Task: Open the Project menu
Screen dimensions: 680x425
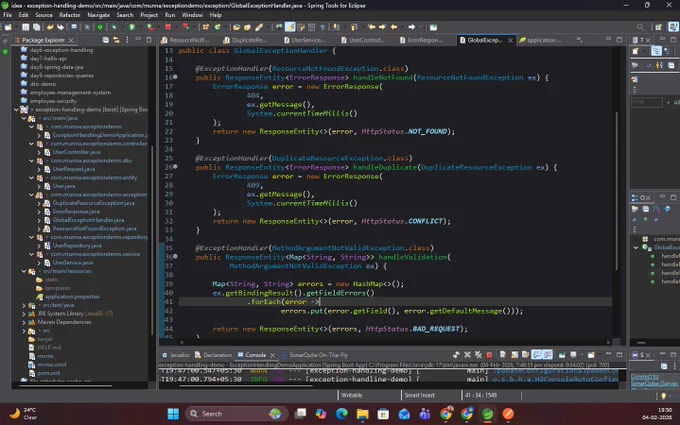Action: coord(149,15)
